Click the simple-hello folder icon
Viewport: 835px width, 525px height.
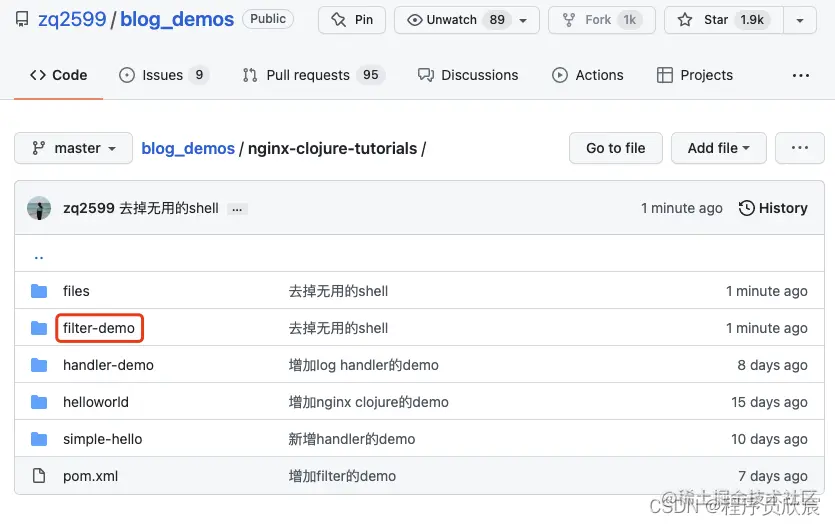39,439
